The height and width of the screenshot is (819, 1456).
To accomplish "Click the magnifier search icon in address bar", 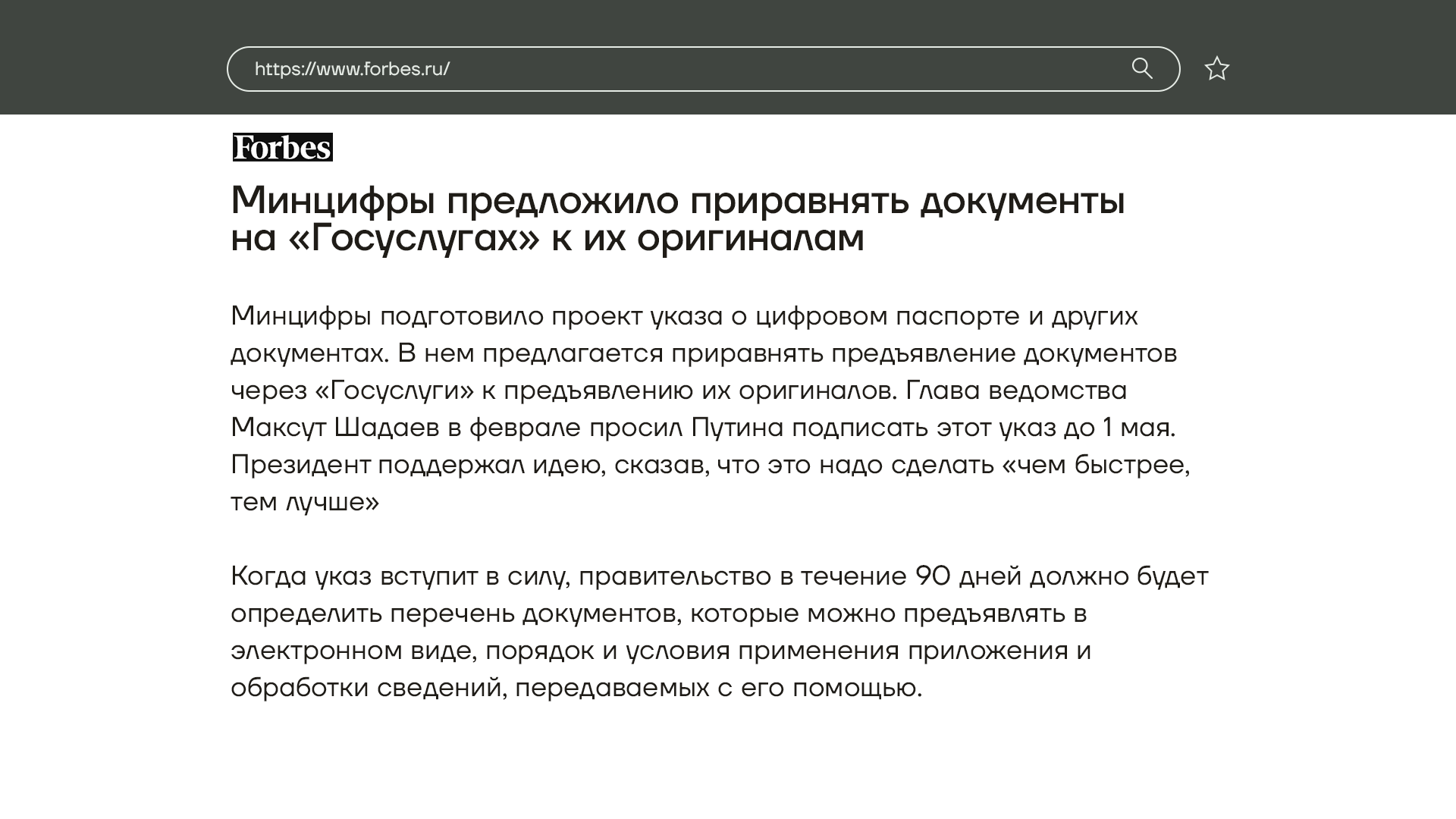I will (1141, 68).
